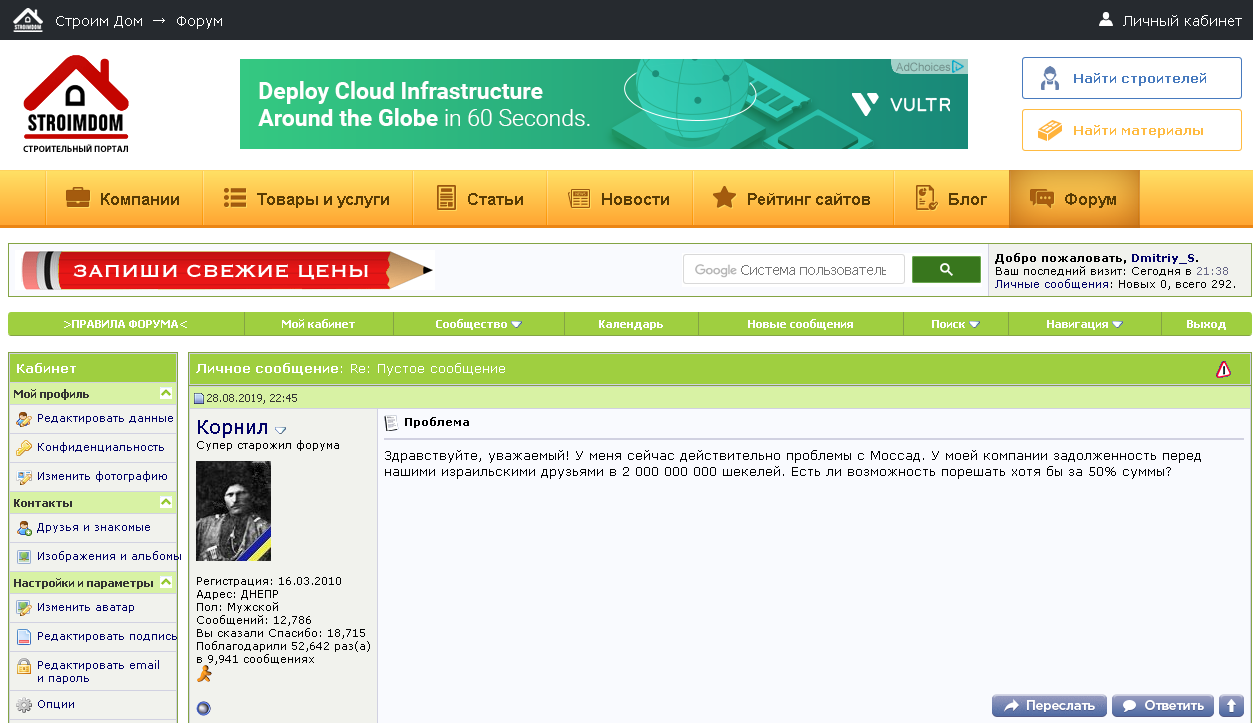
Task: Open Рейтинг сайтов section
Action: click(792, 199)
